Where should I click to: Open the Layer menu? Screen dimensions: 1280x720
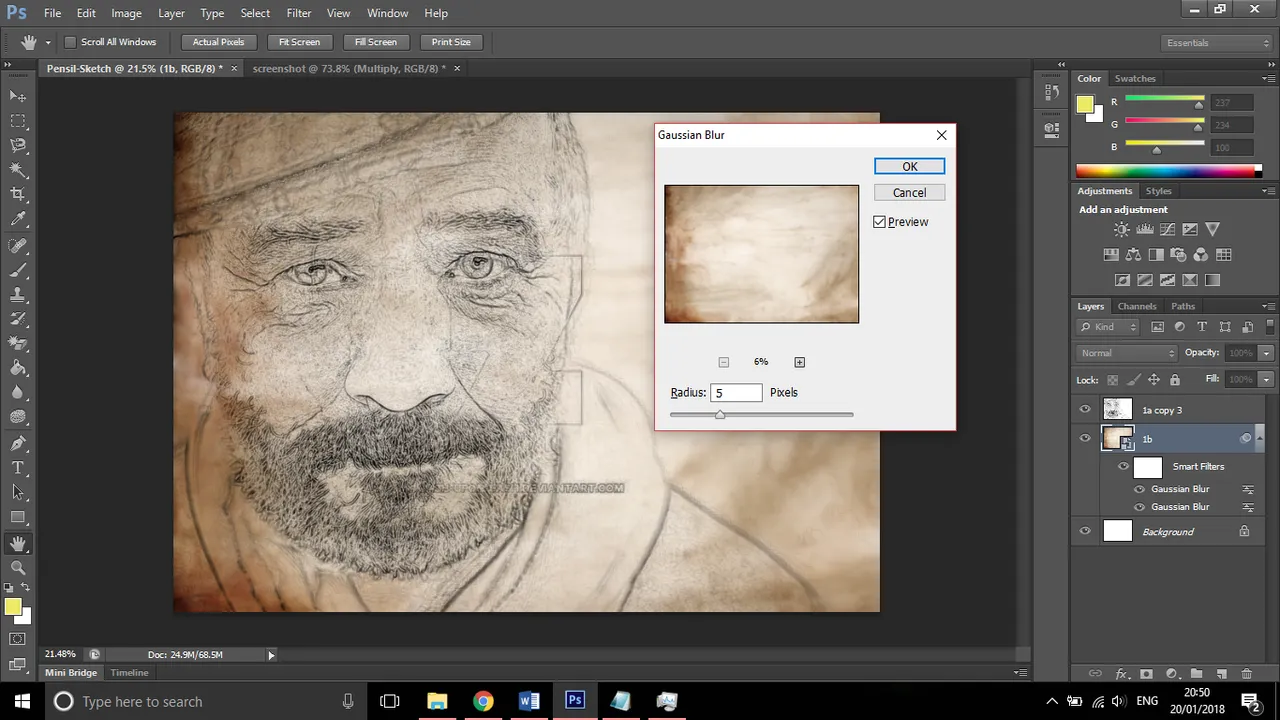click(171, 13)
